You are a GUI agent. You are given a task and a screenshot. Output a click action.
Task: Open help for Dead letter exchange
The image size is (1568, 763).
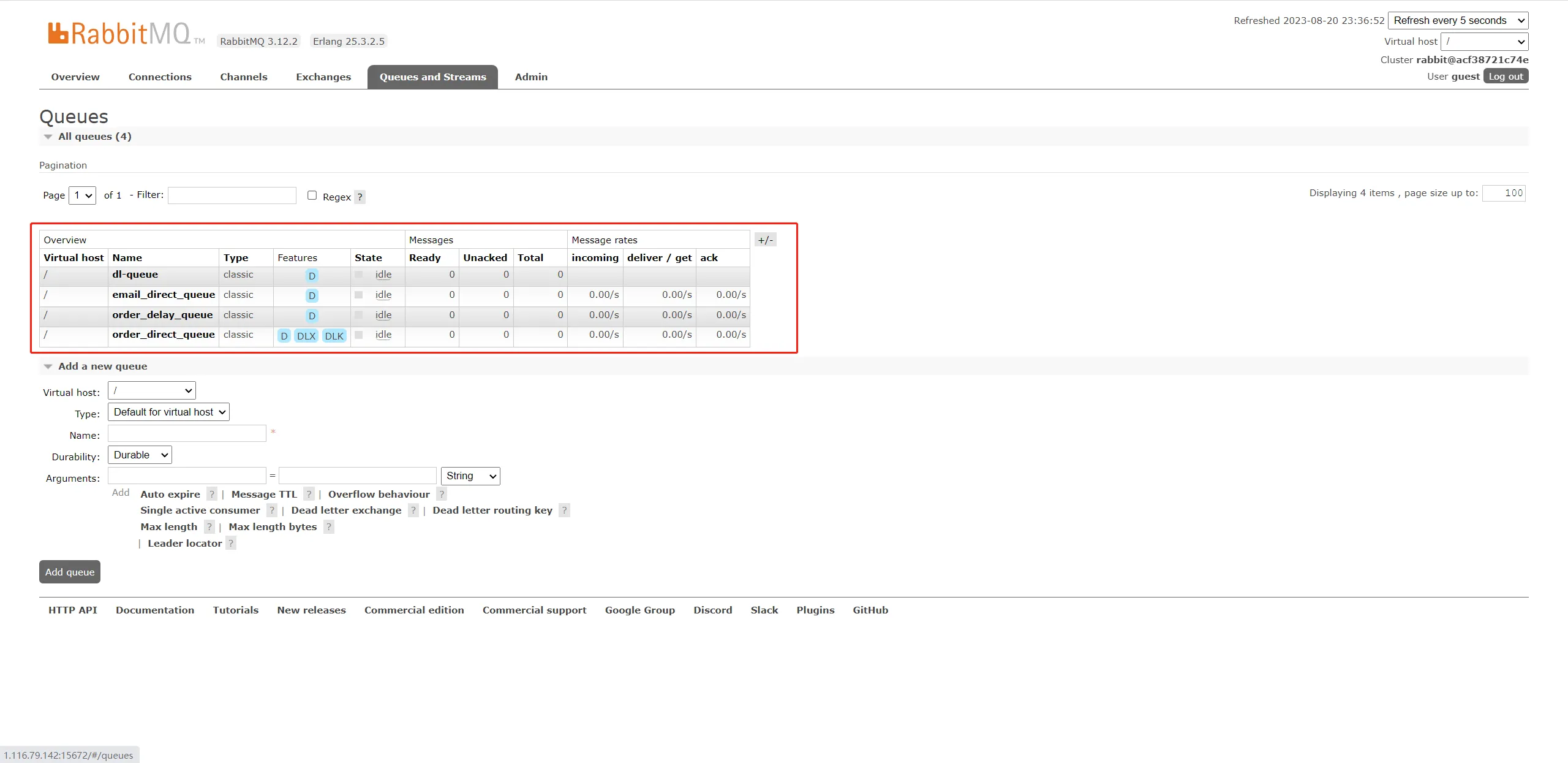tap(413, 510)
